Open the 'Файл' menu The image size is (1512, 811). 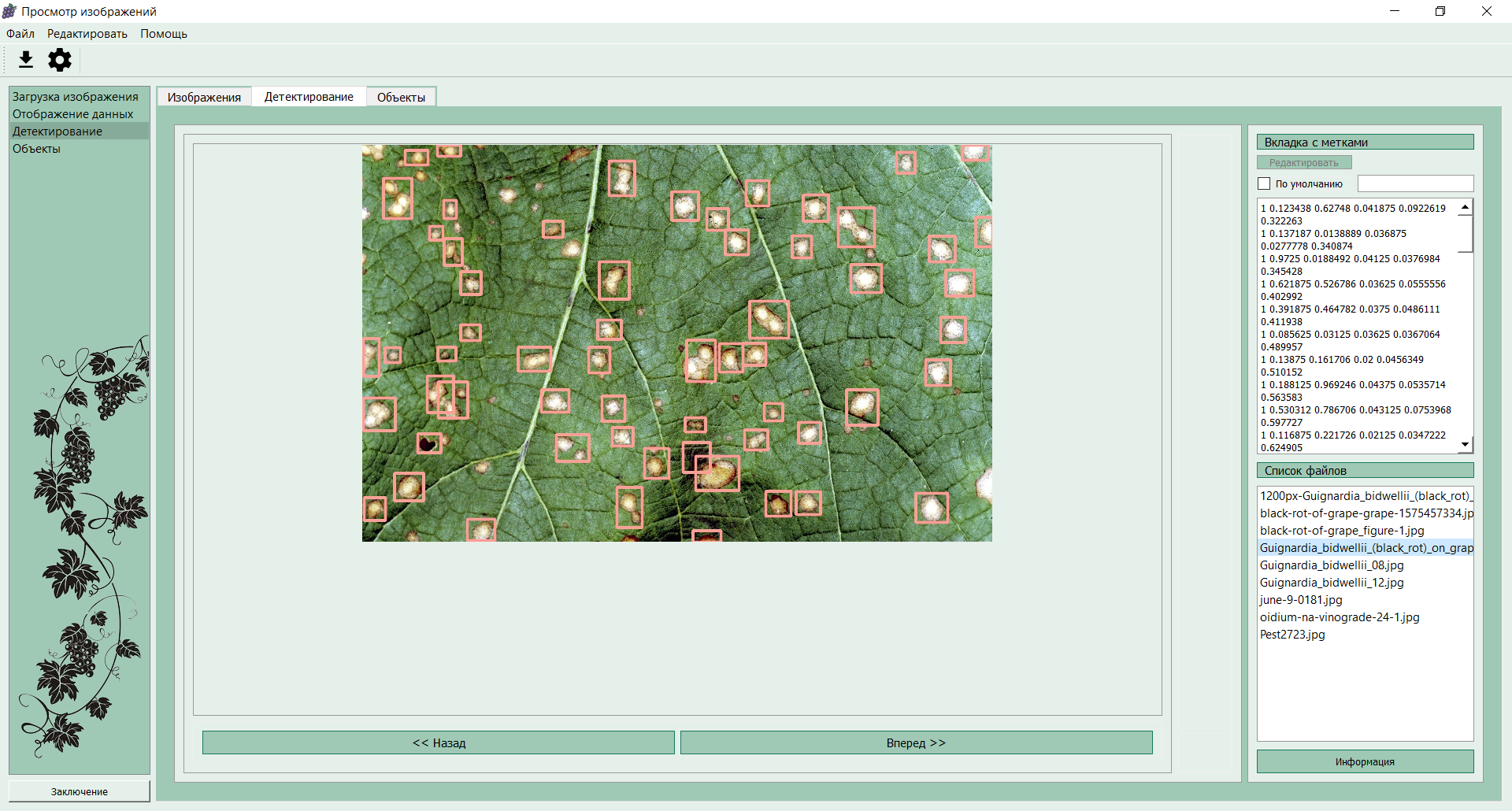[x=20, y=34]
